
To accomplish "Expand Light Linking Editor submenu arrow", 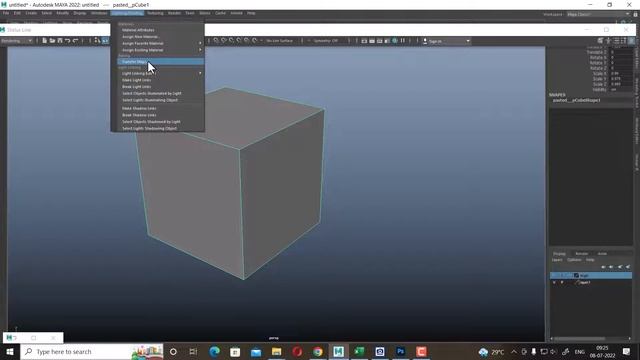I will pos(200,73).
